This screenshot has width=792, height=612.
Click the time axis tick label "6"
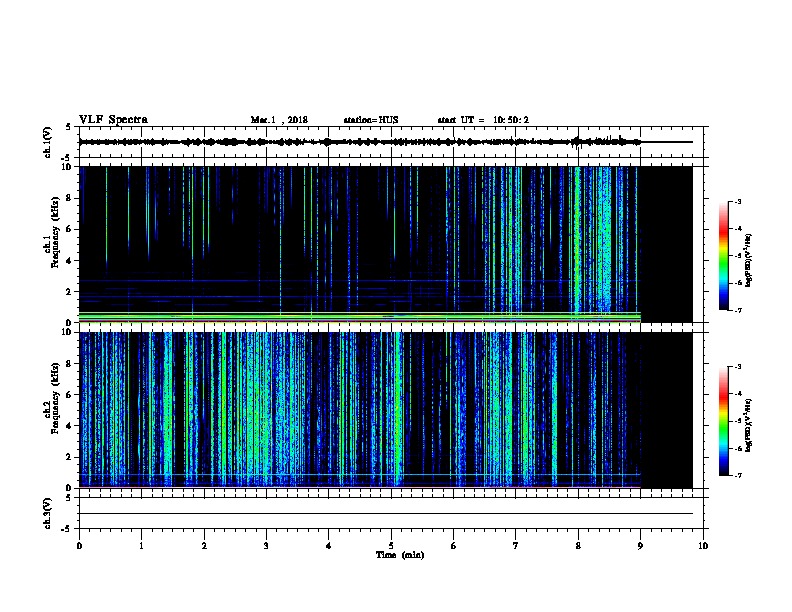[x=454, y=546]
